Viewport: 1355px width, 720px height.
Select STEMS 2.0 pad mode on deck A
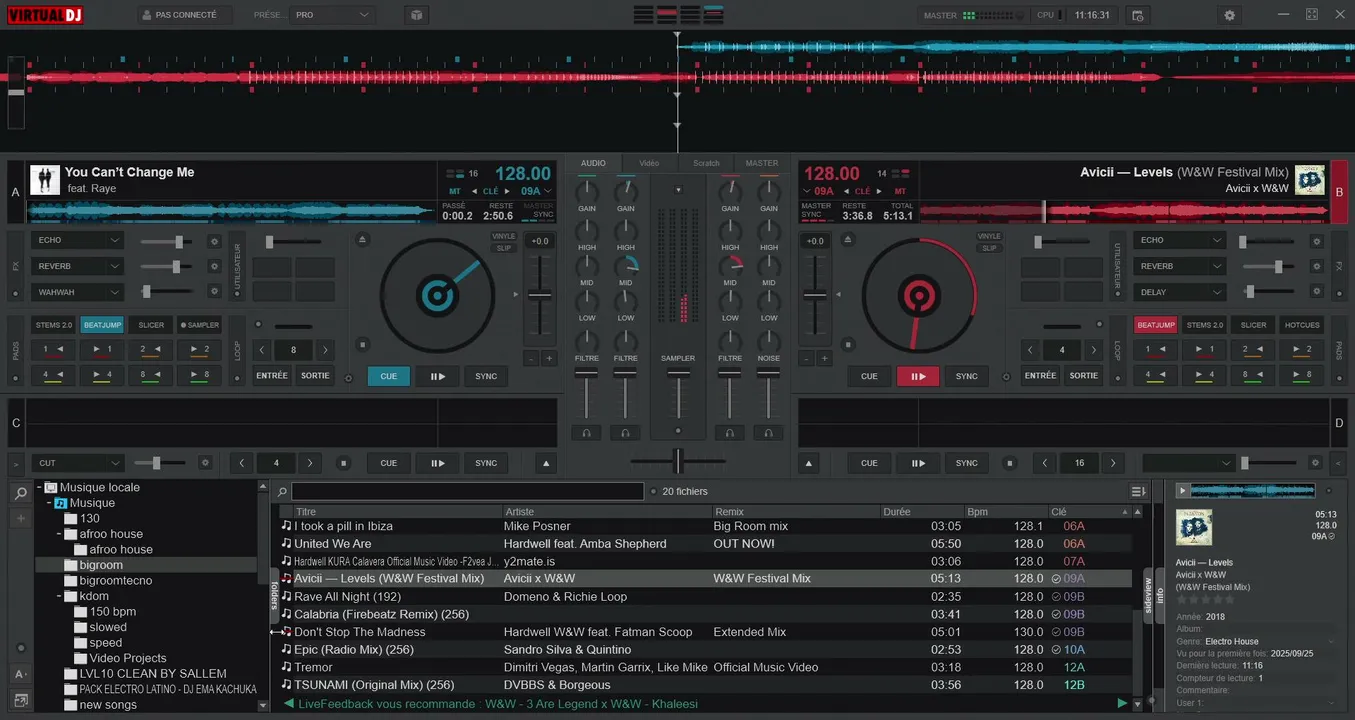[54, 325]
